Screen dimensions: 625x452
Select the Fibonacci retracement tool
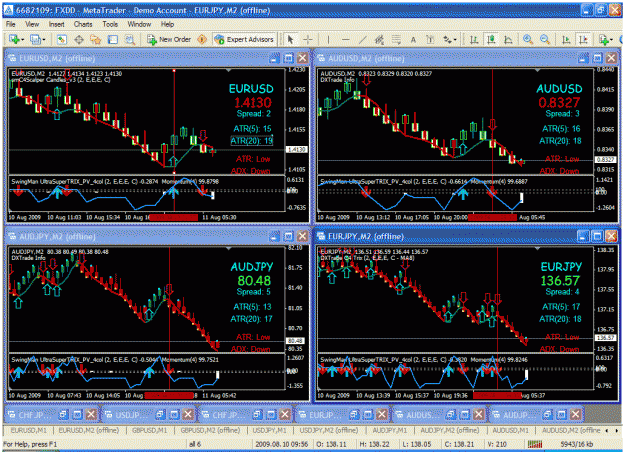pos(396,39)
